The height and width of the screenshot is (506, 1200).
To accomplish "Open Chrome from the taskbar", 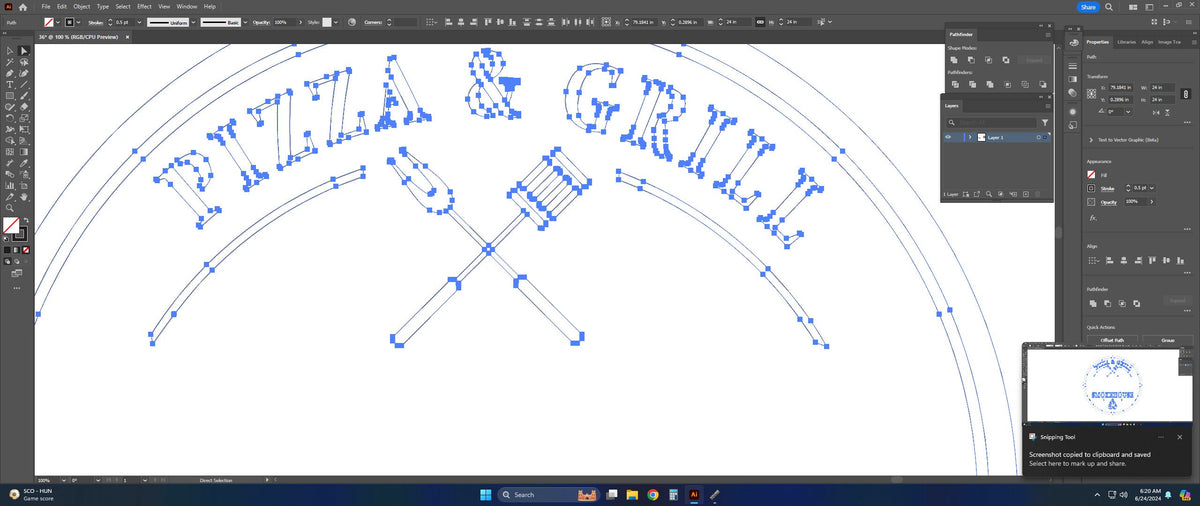I will (652, 494).
